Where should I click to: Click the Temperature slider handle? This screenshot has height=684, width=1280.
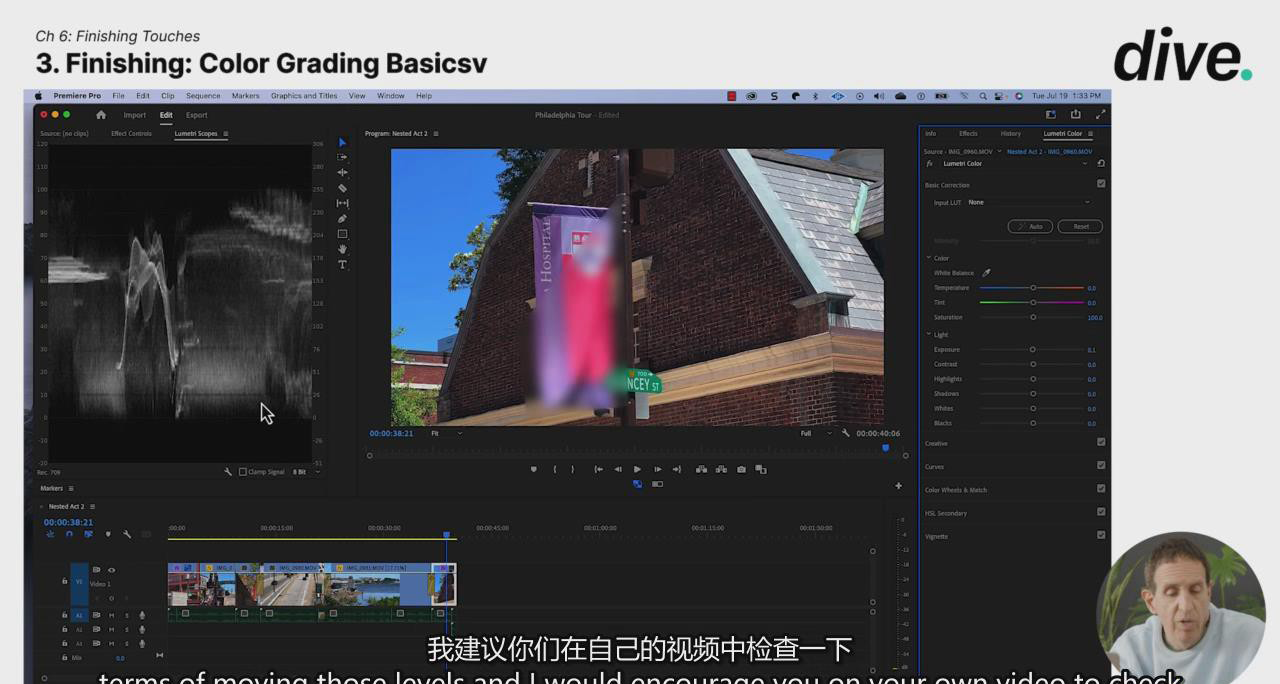pyautogui.click(x=1033, y=288)
